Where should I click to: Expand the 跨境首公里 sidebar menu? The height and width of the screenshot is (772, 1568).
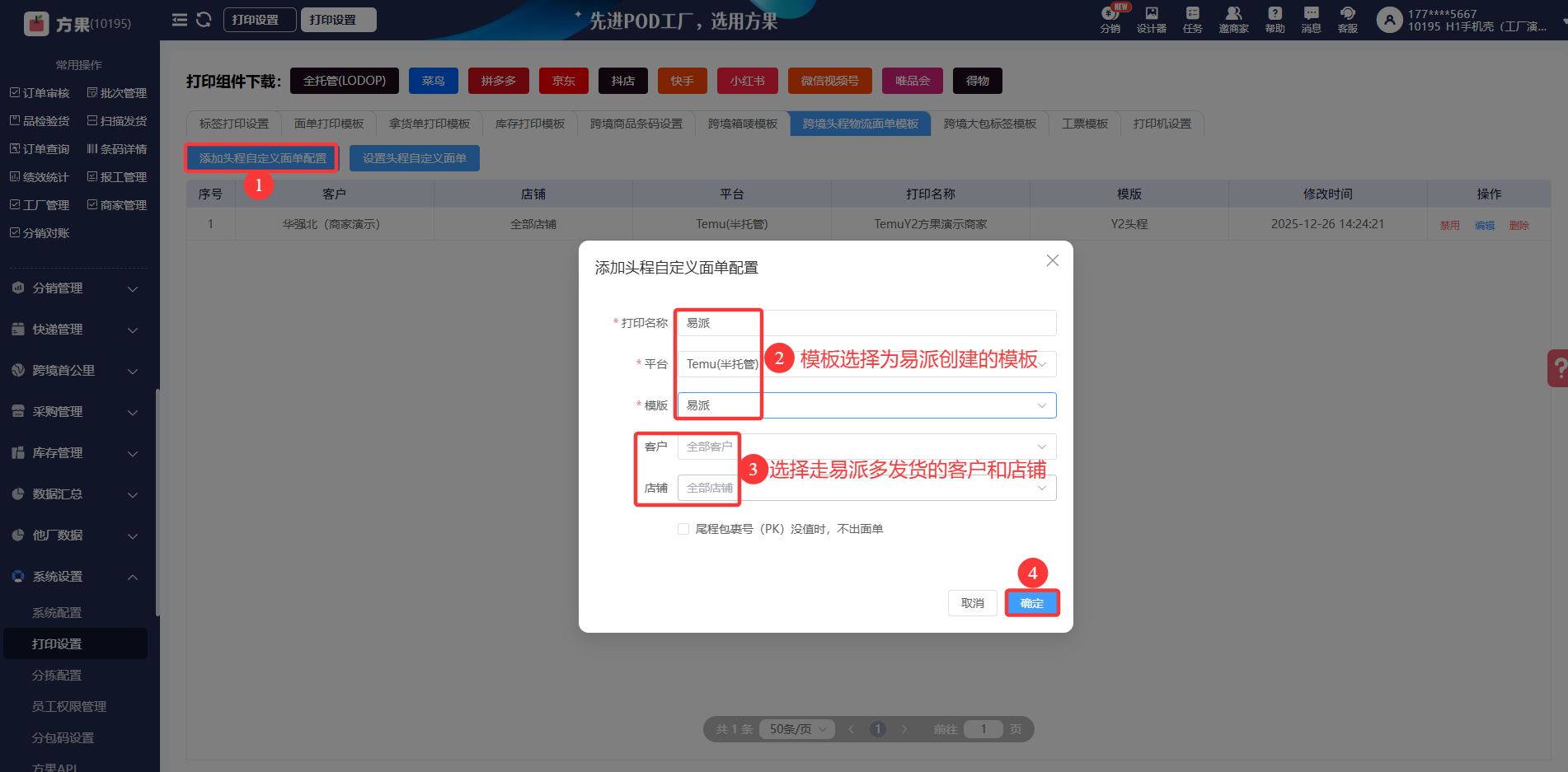(76, 371)
